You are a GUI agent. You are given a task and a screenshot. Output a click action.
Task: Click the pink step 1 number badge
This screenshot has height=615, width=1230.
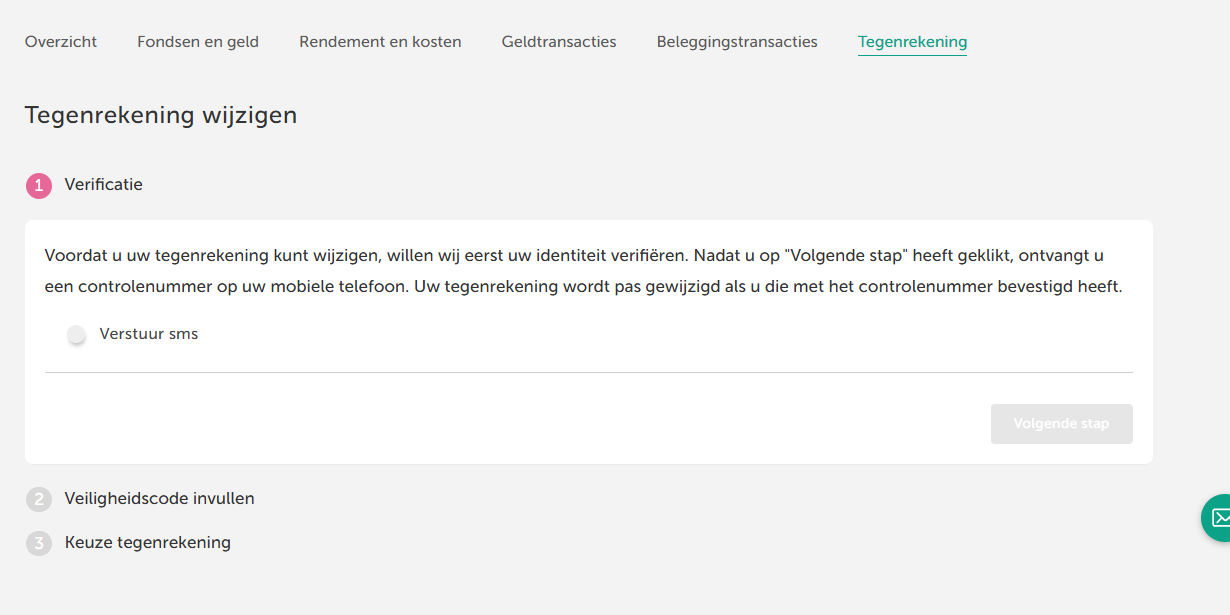point(38,185)
